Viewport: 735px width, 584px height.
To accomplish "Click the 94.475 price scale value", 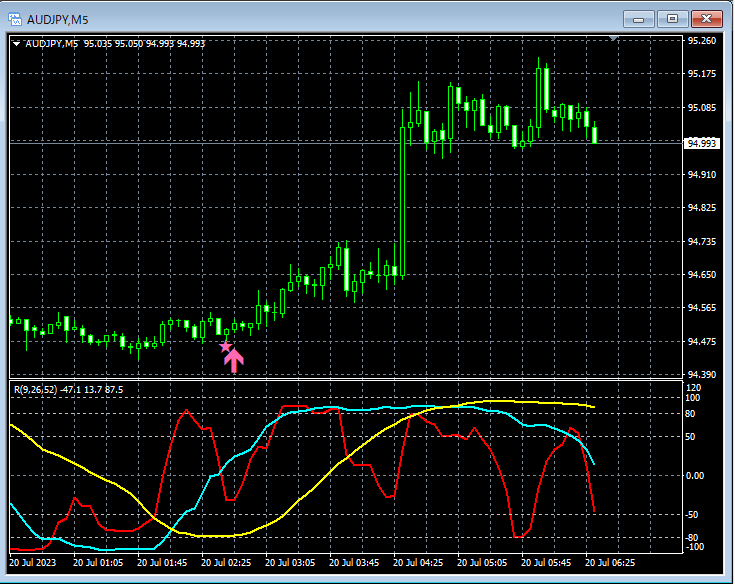I will (x=702, y=342).
